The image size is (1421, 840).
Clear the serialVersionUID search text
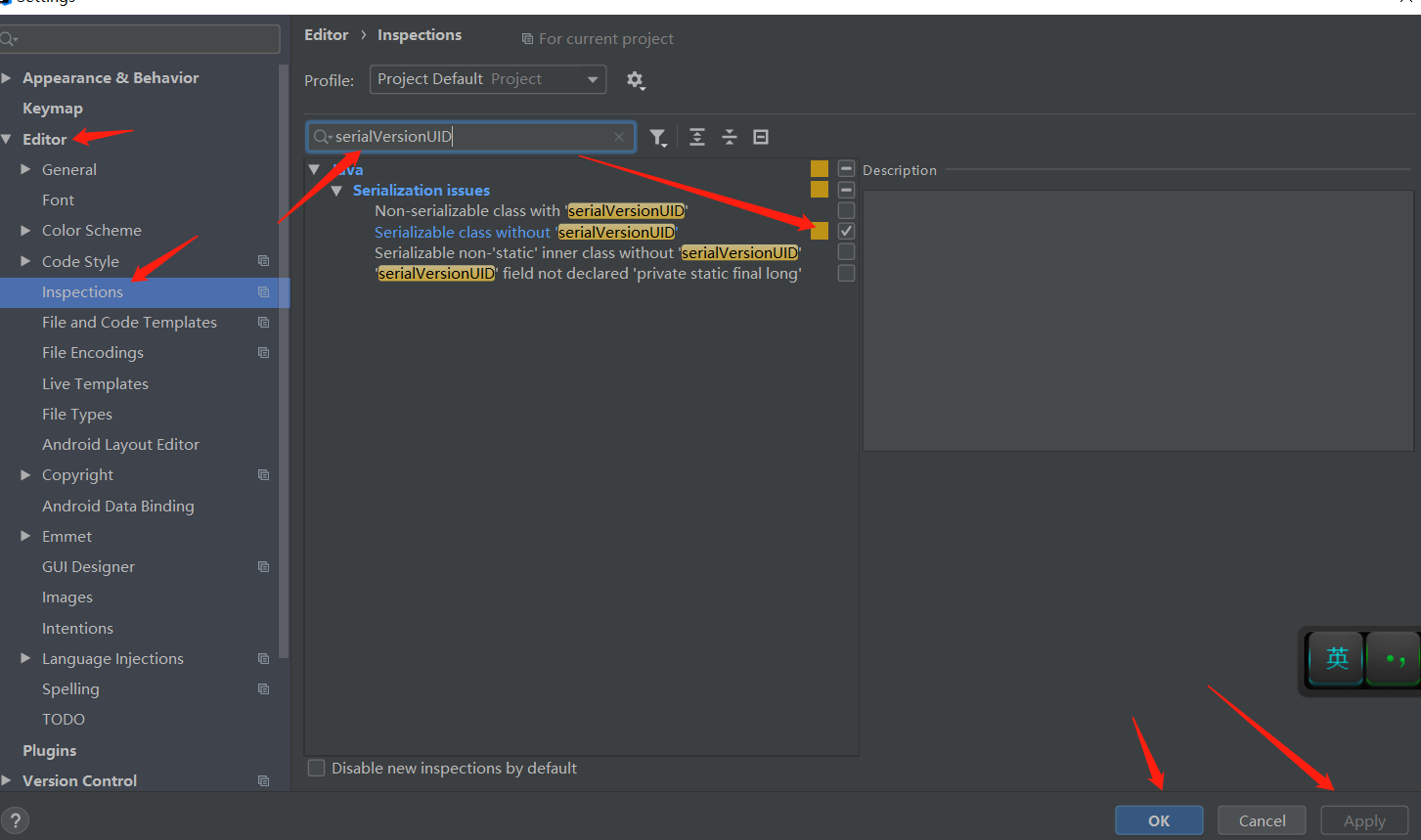pos(619,137)
